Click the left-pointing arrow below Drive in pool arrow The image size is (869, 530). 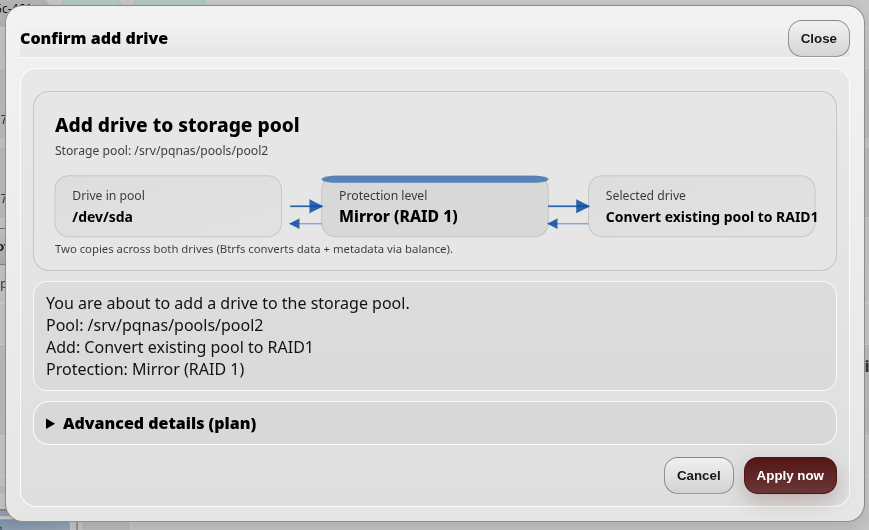305,223
